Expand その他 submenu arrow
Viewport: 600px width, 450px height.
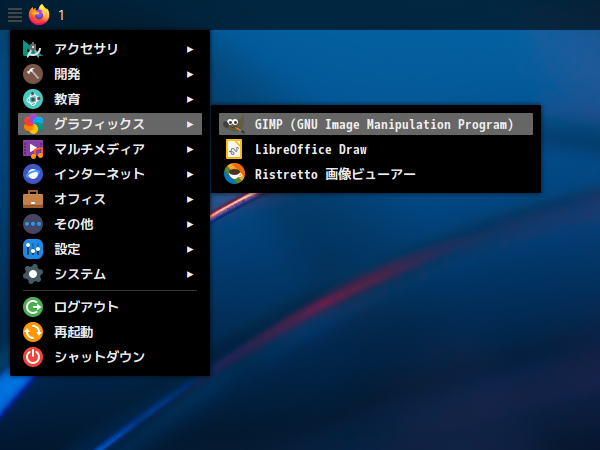coord(190,224)
